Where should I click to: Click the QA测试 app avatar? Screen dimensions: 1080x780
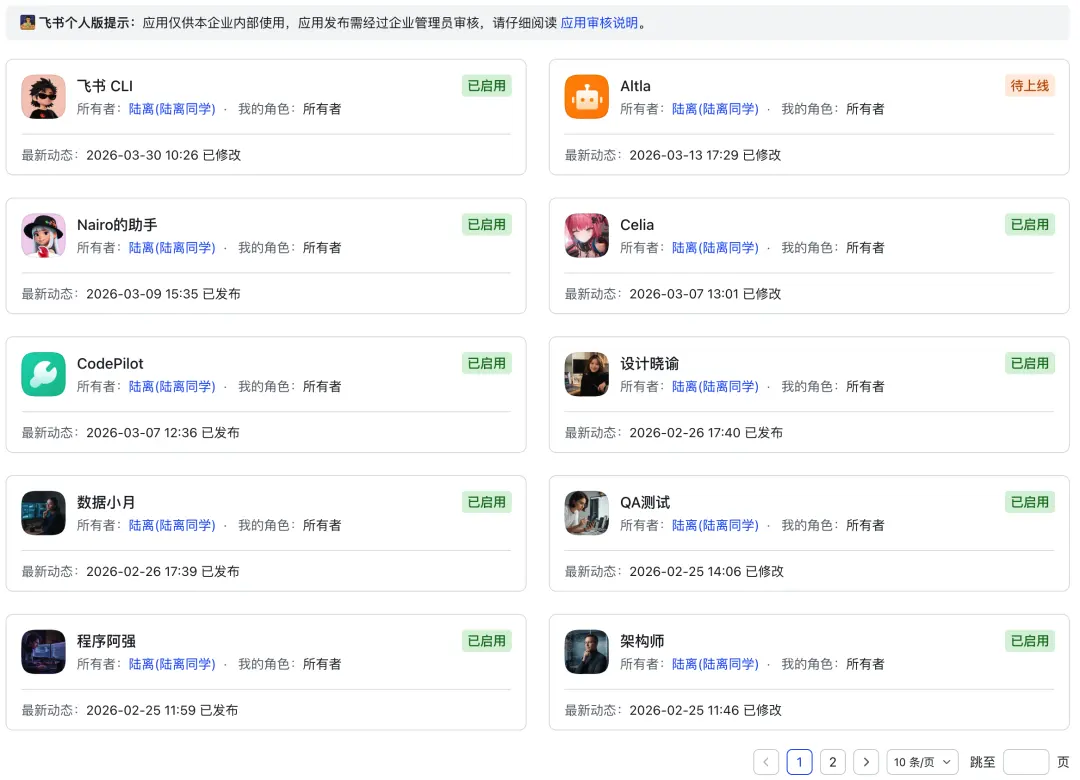pyautogui.click(x=586, y=513)
